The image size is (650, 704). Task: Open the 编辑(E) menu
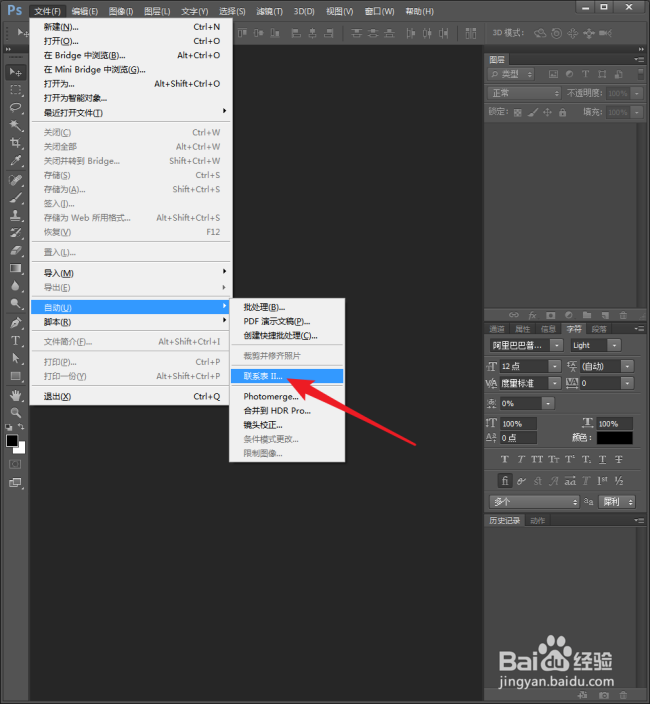[85, 11]
